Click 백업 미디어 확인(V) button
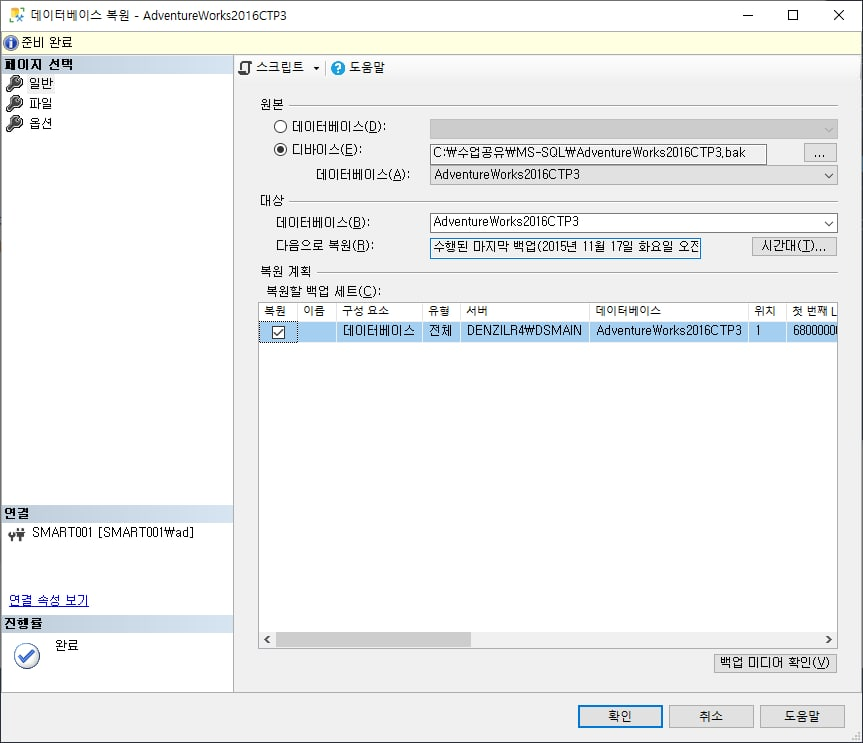The width and height of the screenshot is (863, 743). coord(775,663)
